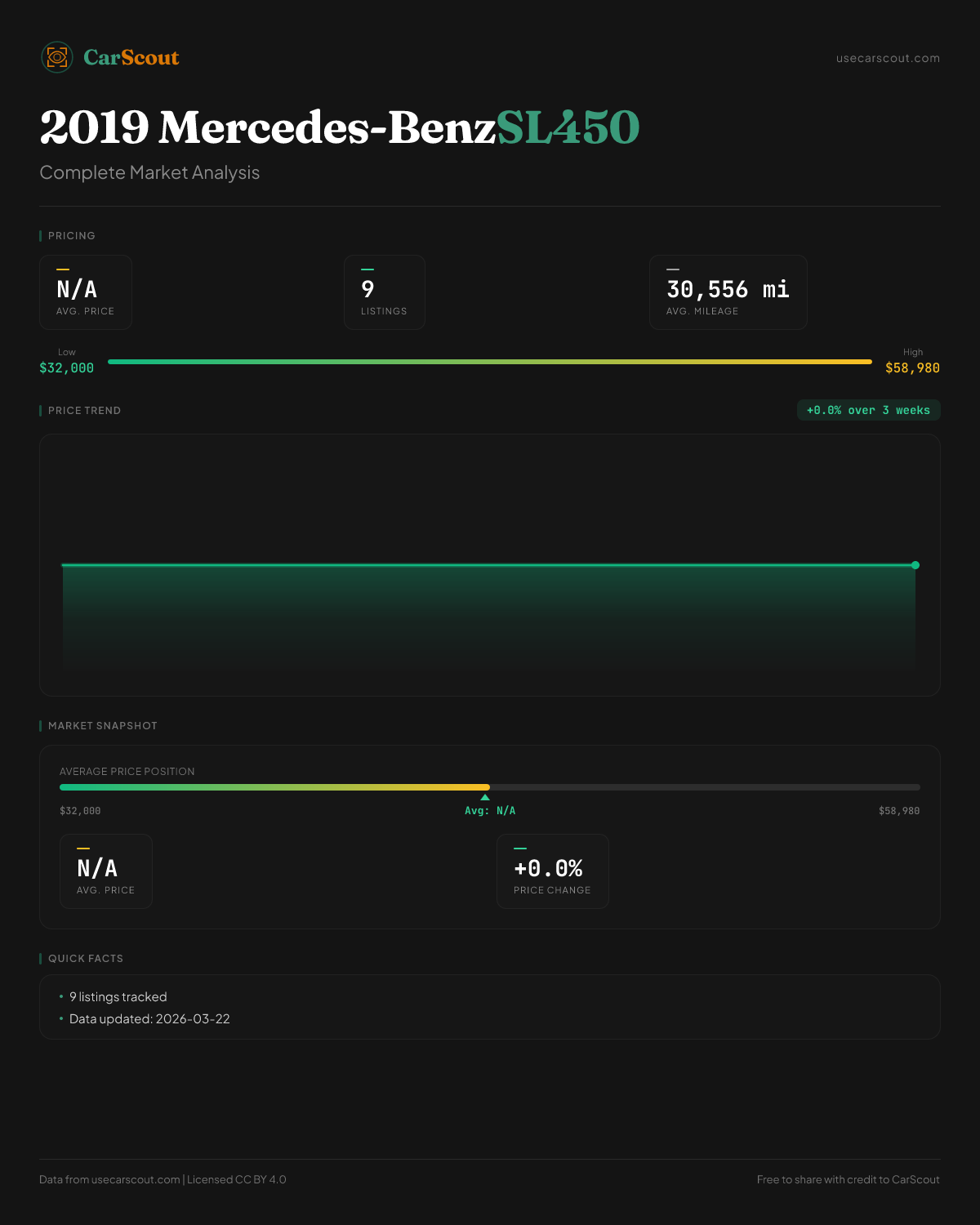Click the low-to-high price range gradient bar
The height and width of the screenshot is (1225, 980).
point(490,362)
